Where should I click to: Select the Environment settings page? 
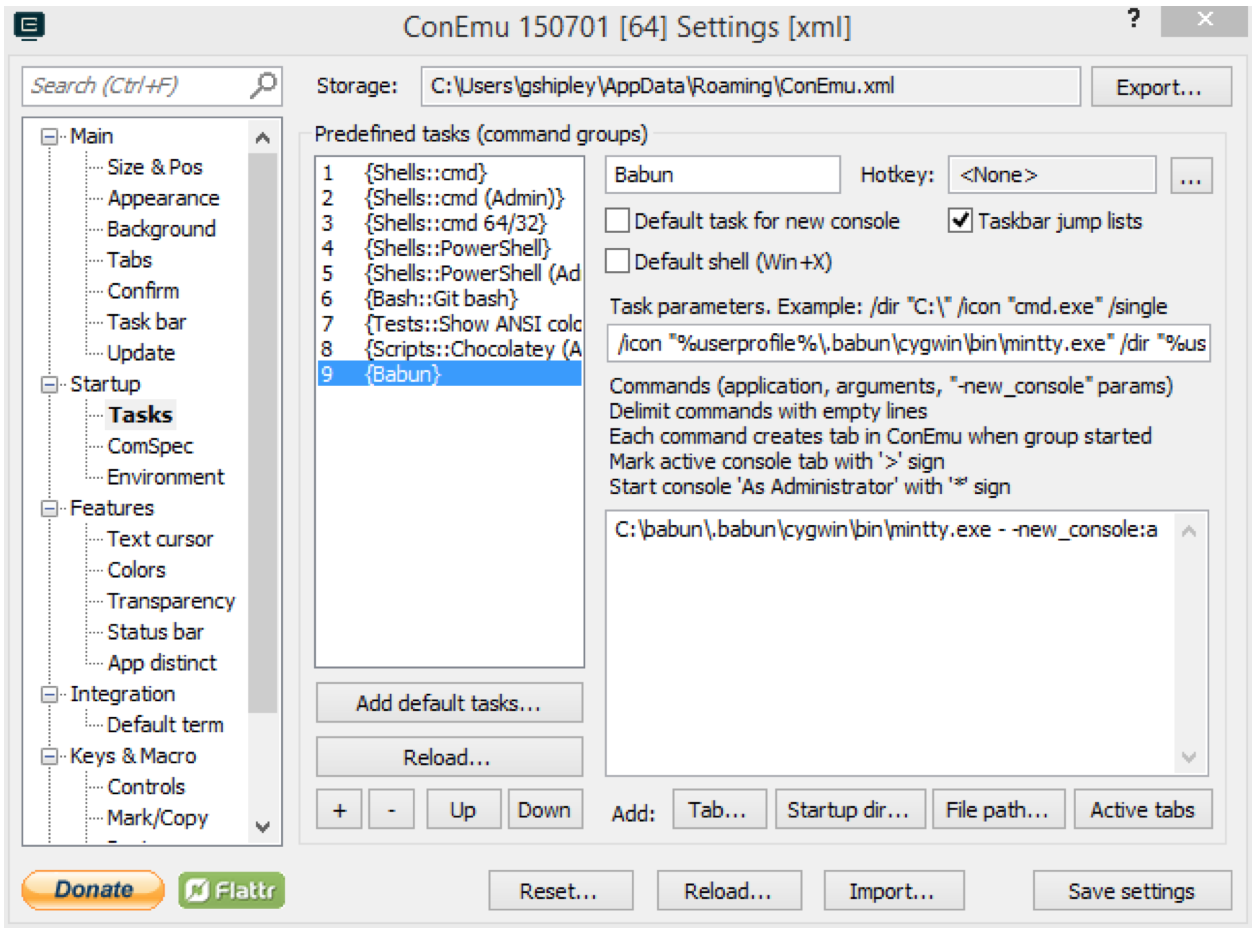(166, 477)
